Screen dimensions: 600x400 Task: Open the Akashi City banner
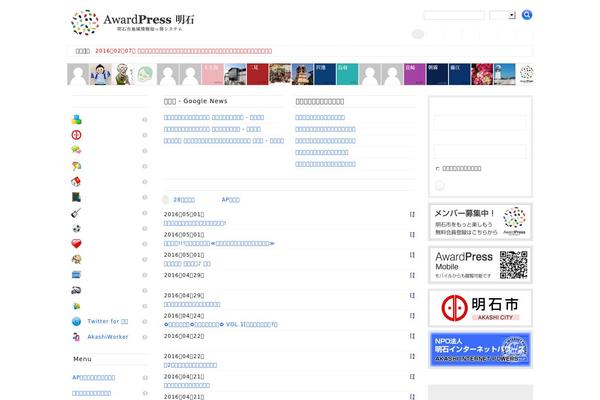pos(480,308)
